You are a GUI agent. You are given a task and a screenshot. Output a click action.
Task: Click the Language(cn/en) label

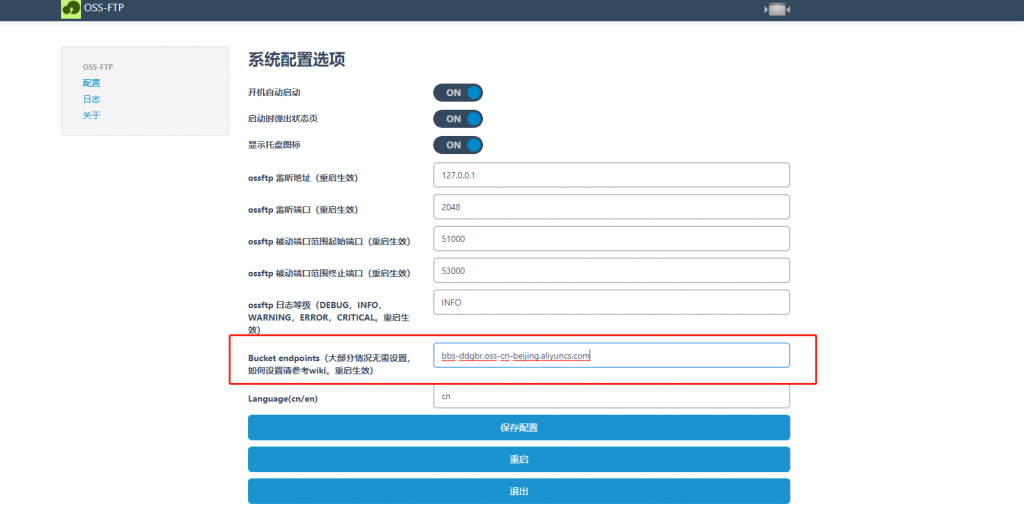[x=283, y=398]
